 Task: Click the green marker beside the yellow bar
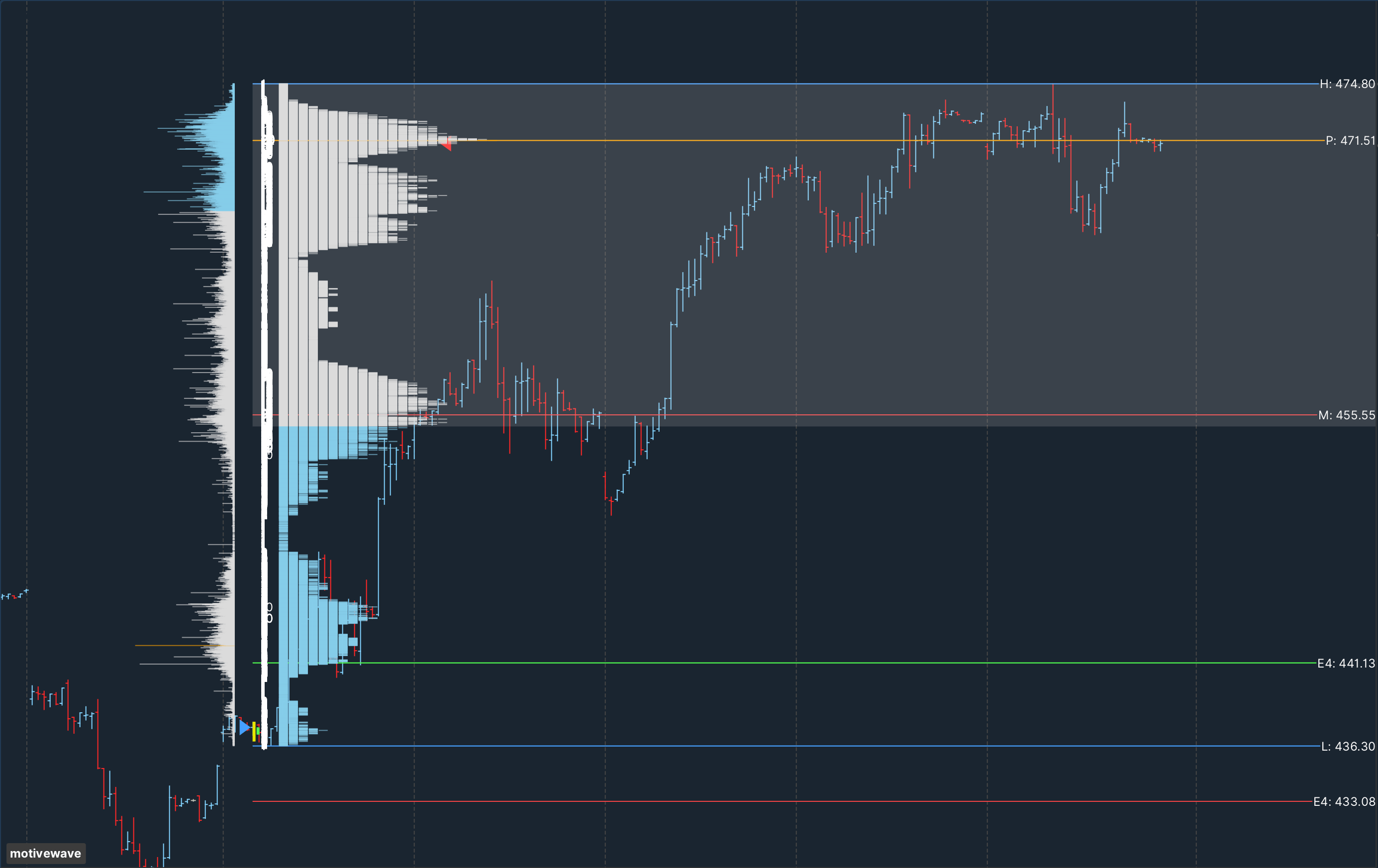259,731
